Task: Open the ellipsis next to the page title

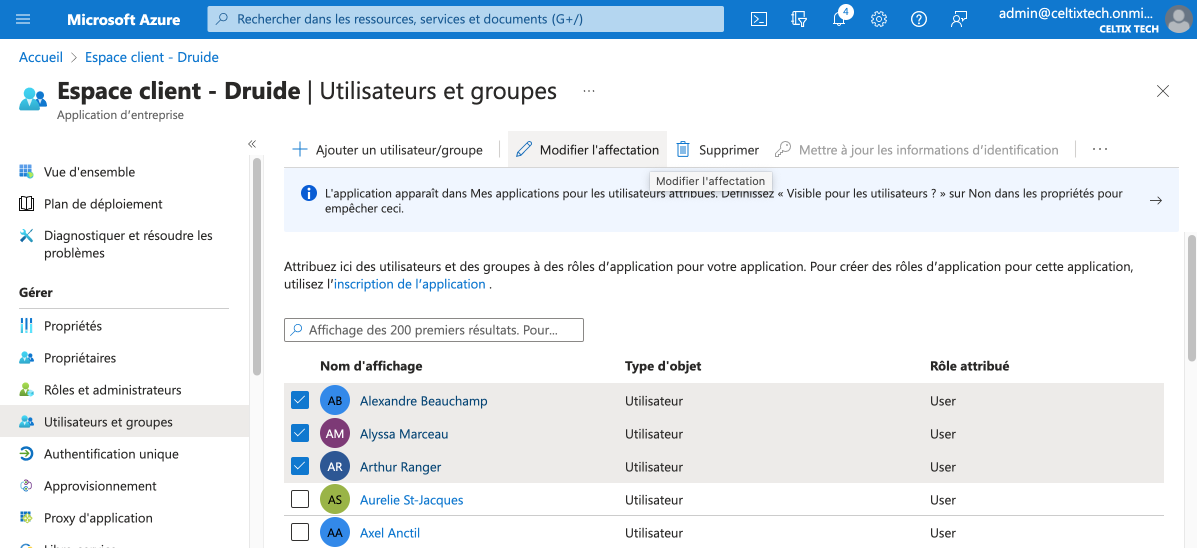Action: (x=589, y=91)
